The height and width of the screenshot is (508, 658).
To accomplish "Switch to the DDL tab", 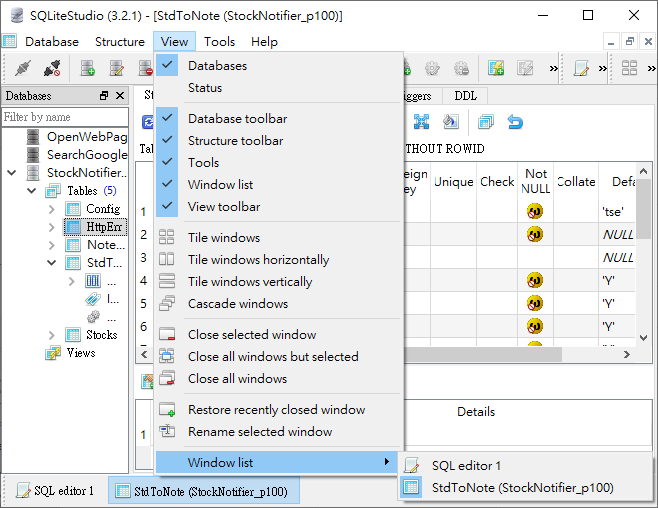I will tap(465, 96).
